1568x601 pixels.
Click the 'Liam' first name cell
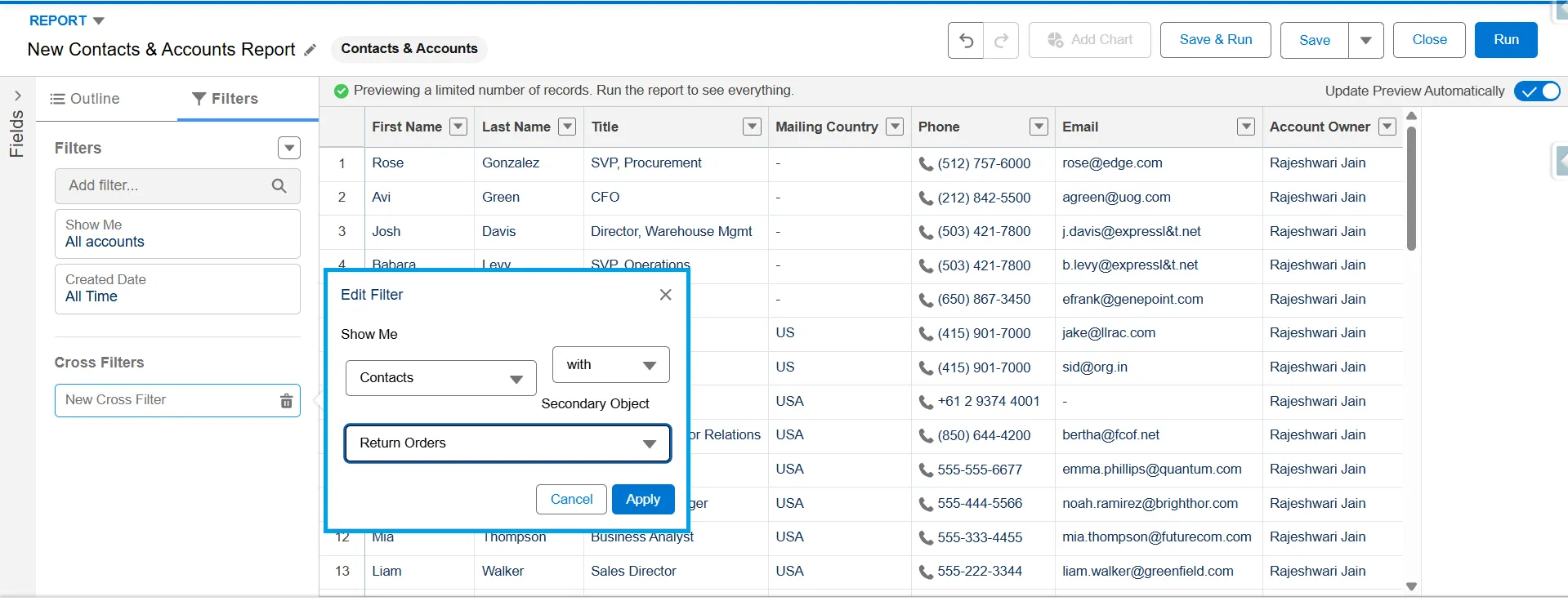(x=386, y=572)
